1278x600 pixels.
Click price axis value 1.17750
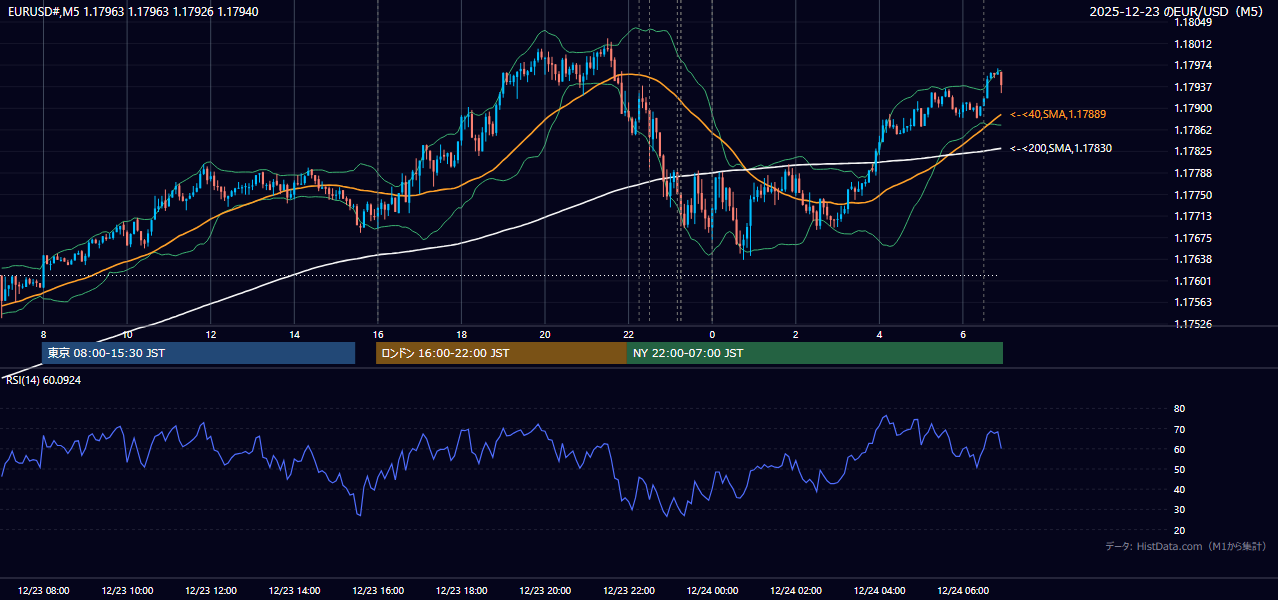tap(1194, 195)
